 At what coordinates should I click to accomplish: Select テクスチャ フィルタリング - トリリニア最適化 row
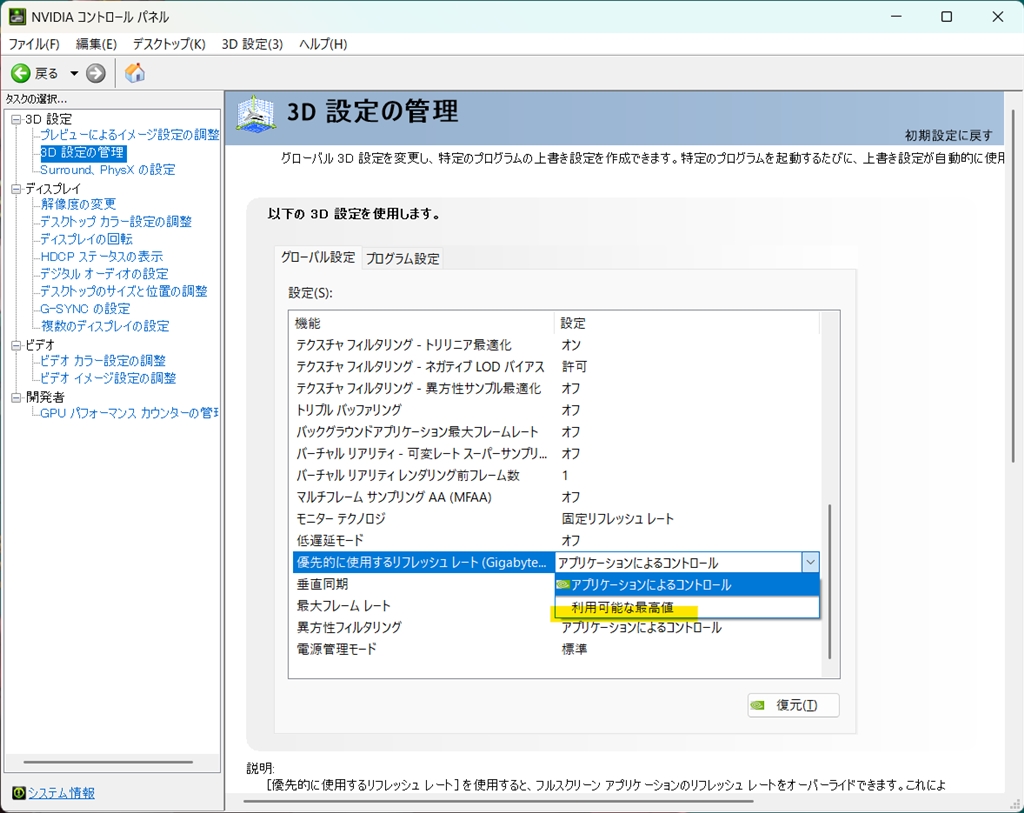(x=554, y=345)
